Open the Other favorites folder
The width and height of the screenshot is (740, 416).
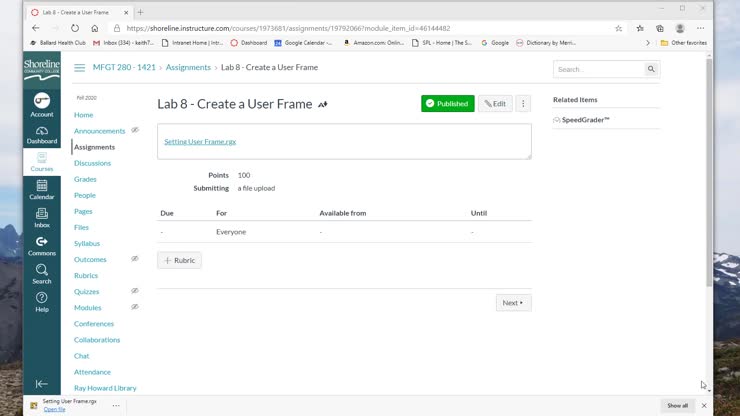683,43
